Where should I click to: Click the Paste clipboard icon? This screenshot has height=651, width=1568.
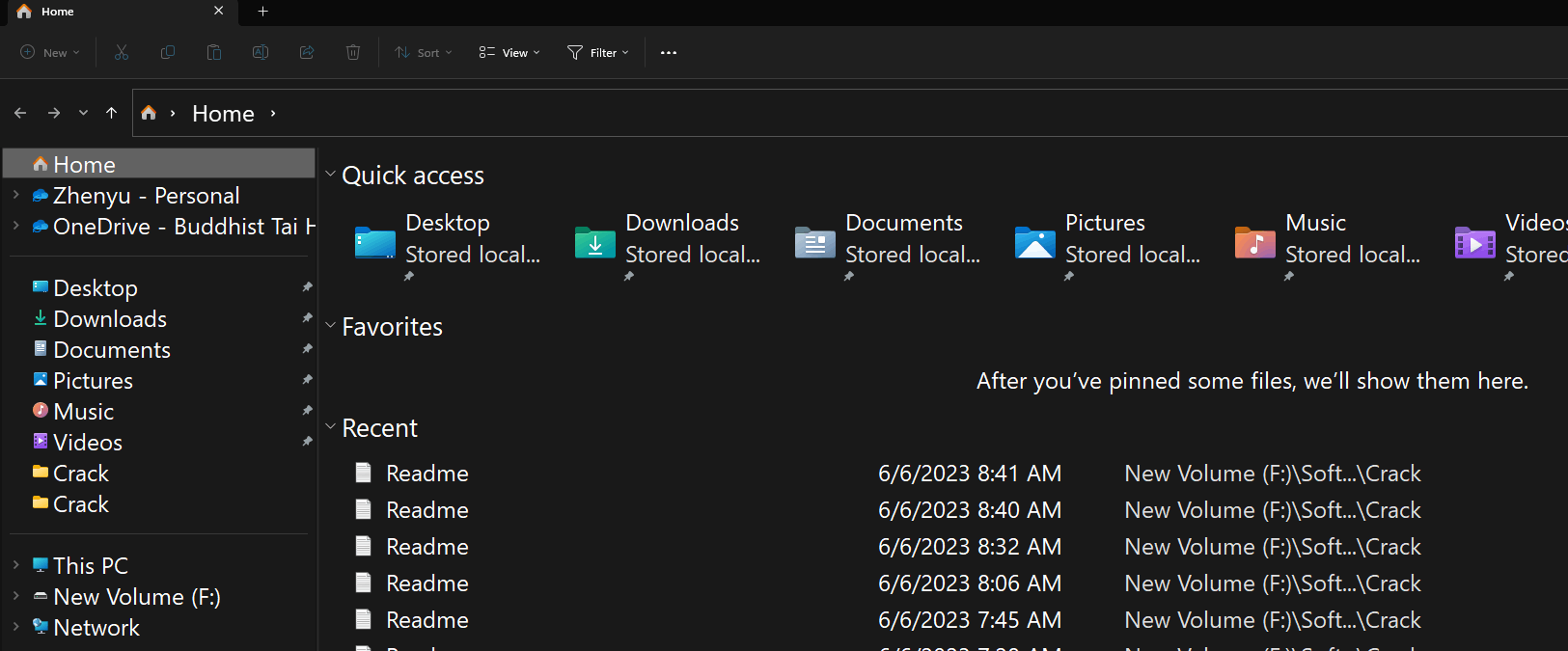coord(214,52)
